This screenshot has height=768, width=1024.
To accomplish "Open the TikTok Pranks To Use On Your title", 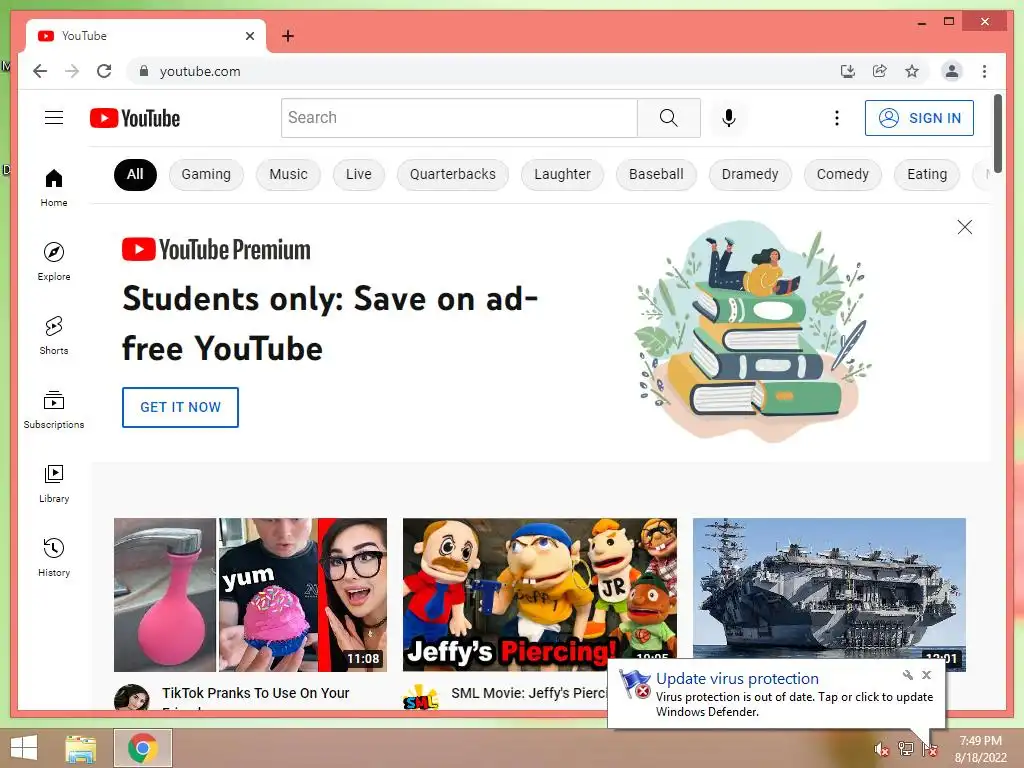I will click(255, 694).
